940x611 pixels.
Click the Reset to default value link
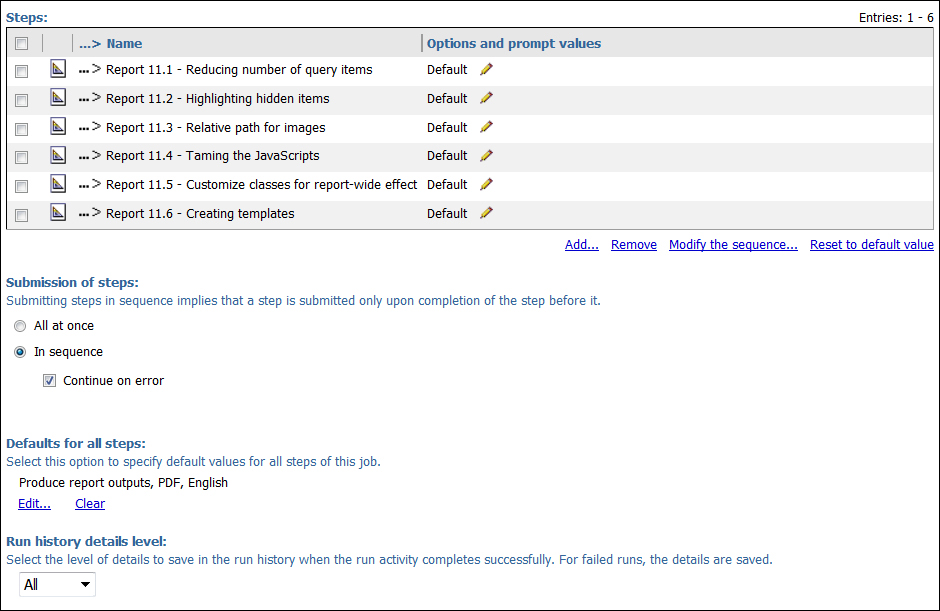[x=872, y=245]
